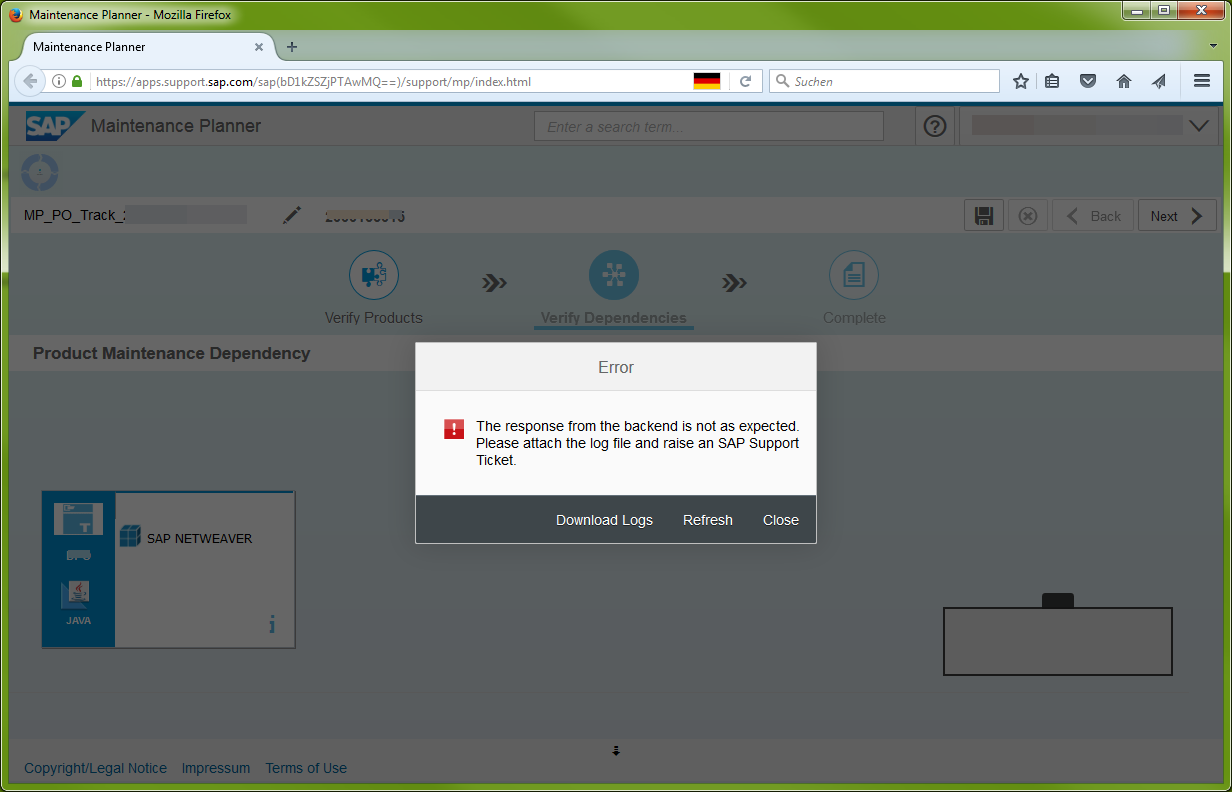Click the green padlock security icon
Viewport: 1232px width, 792px height.
click(x=77, y=81)
